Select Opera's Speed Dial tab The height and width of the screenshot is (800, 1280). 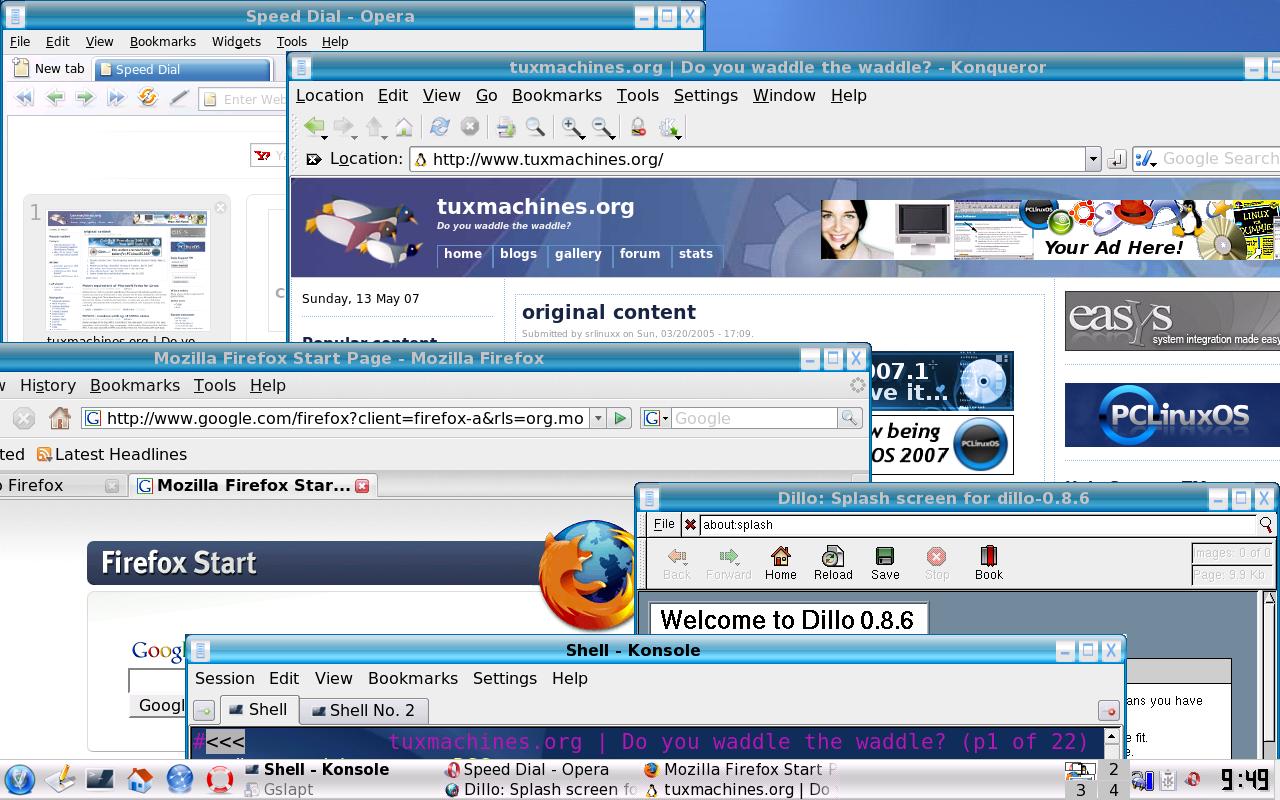click(x=182, y=69)
